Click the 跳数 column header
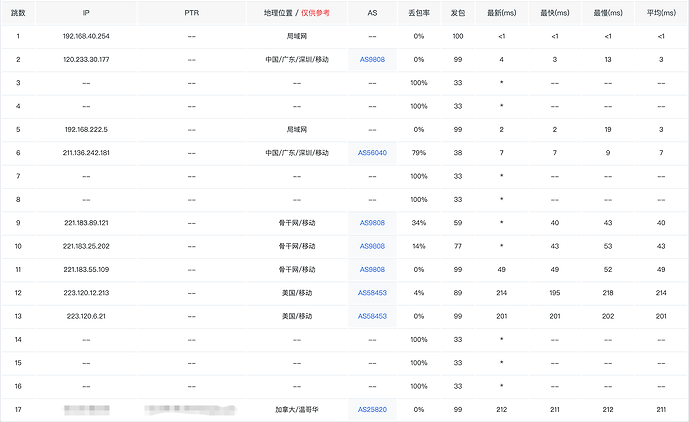 pos(18,13)
